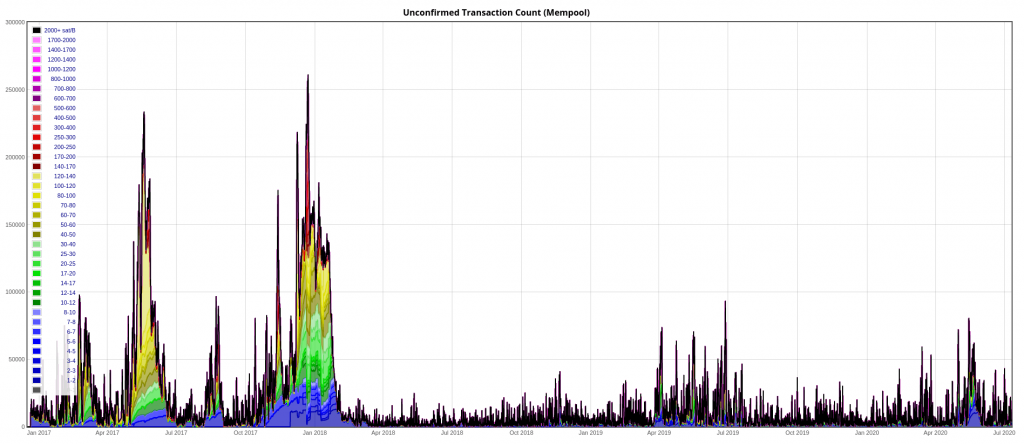Toggle the 10-12 legend label
This screenshot has width=1024, height=444.
(x=67, y=302)
